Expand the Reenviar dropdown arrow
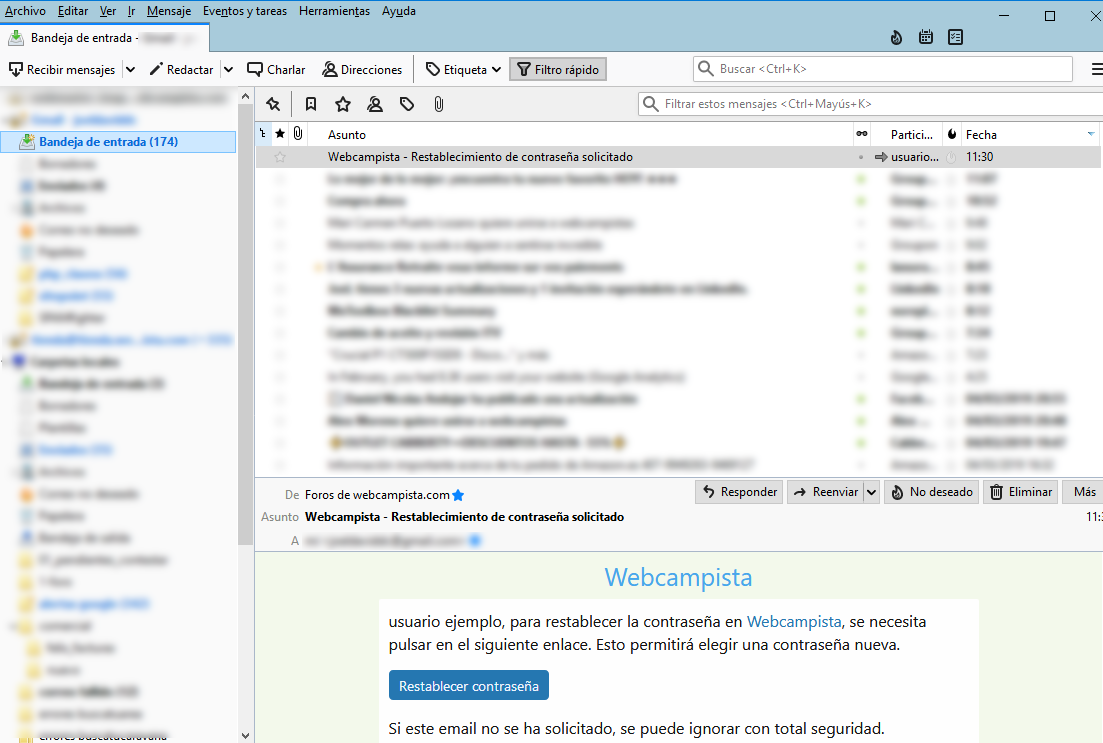Image resolution: width=1103 pixels, height=743 pixels. pos(872,492)
